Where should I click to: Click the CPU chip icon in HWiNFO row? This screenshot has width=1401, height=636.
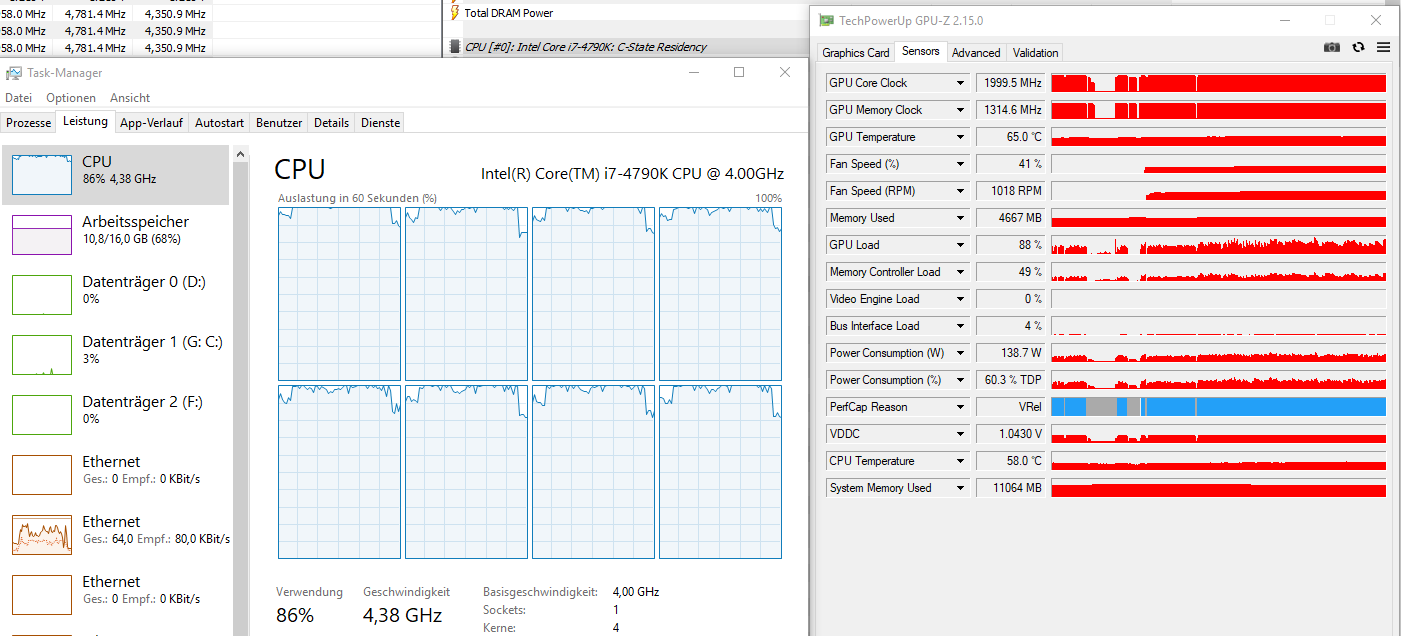455,47
